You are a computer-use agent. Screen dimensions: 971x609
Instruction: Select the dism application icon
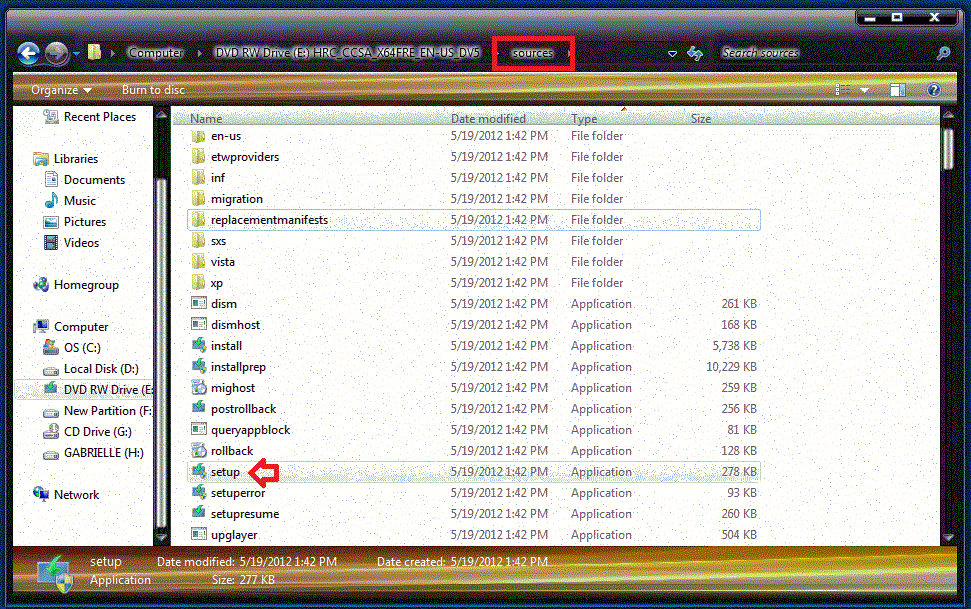199,304
